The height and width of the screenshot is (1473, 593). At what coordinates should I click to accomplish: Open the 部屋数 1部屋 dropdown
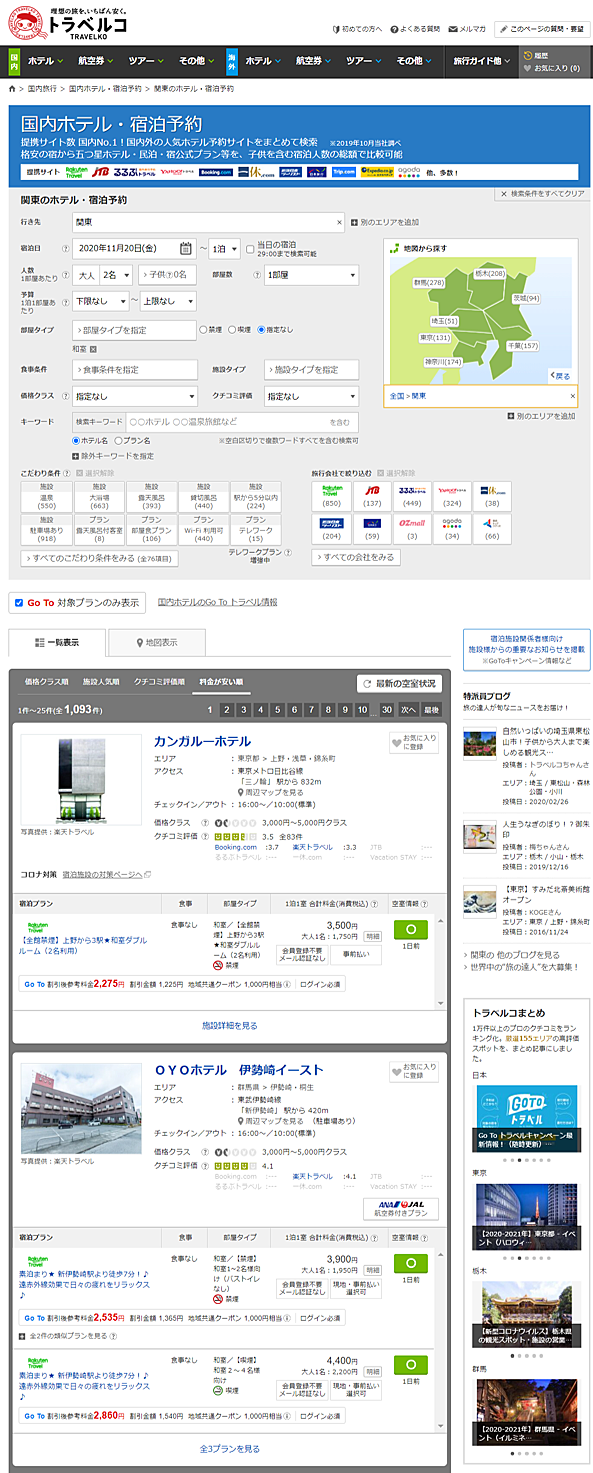(311, 275)
